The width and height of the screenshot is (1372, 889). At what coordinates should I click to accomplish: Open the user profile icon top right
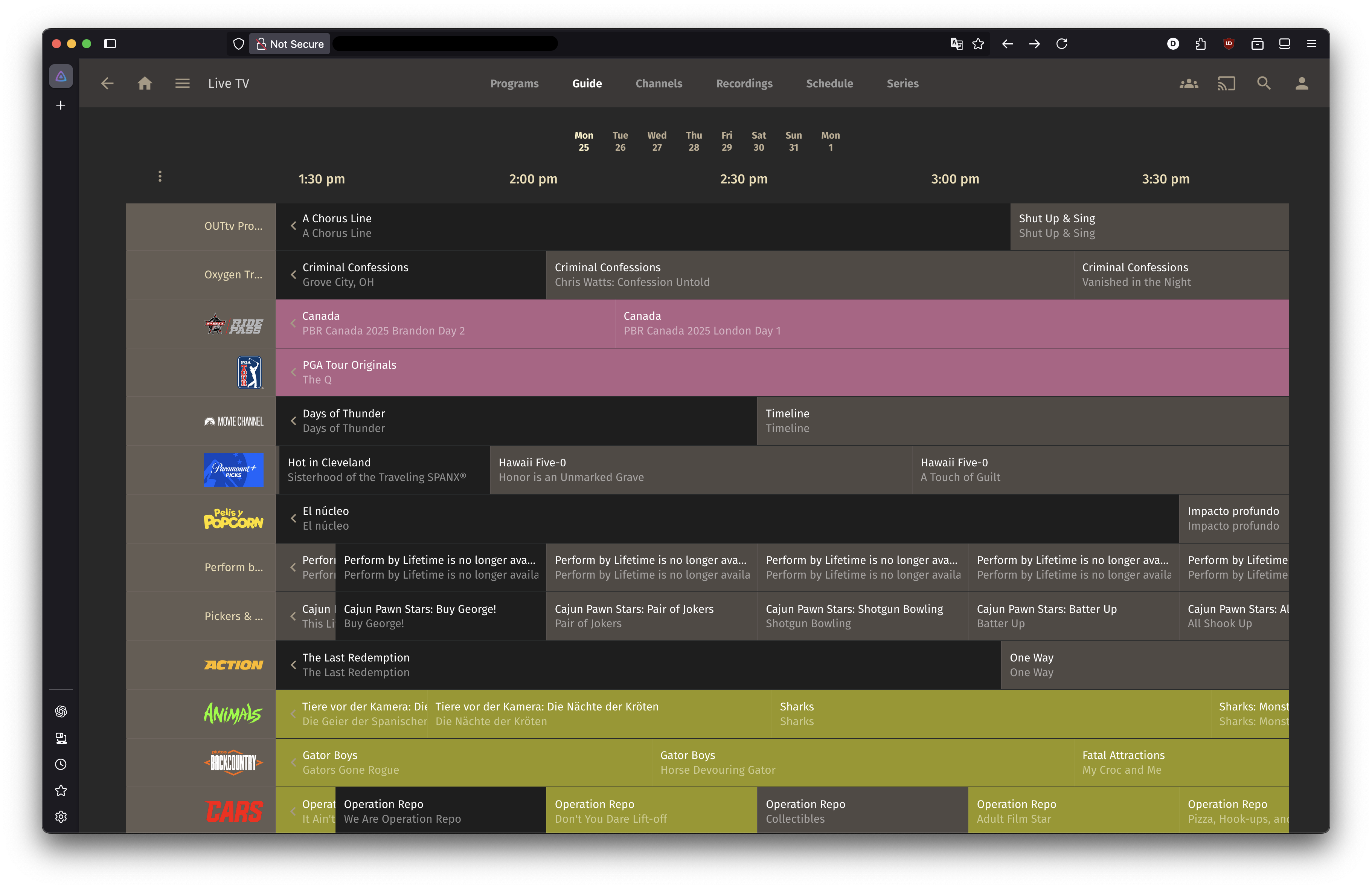(1302, 83)
